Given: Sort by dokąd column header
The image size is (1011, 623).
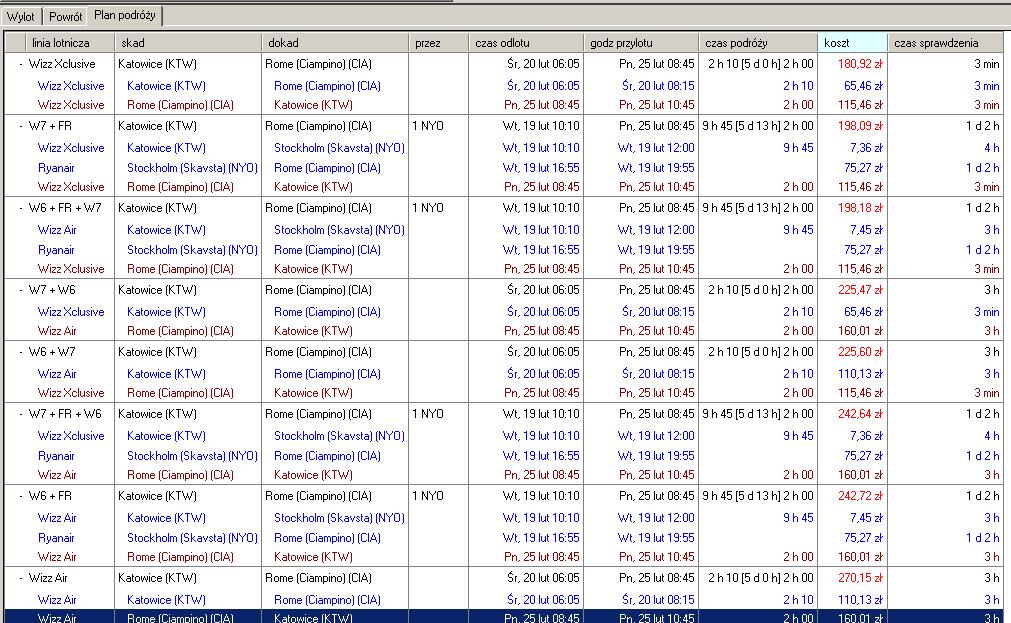Looking at the screenshot, I should pyautogui.click(x=335, y=43).
